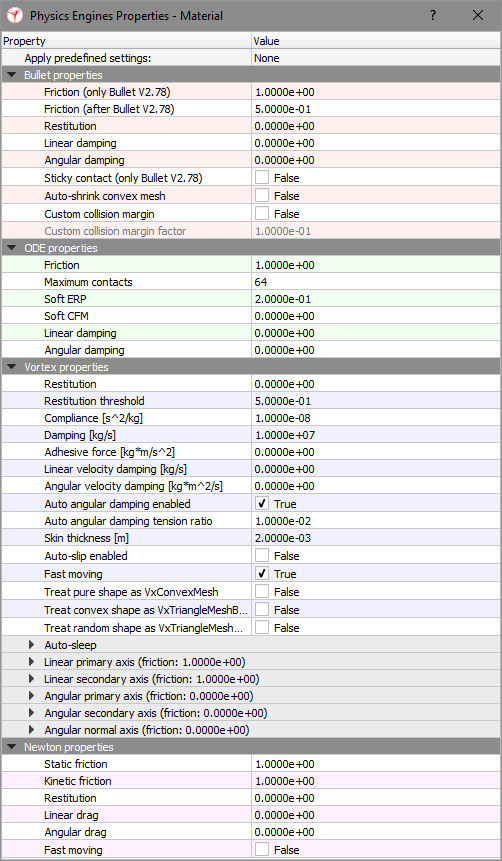
Task: Select the Skin thickness value field
Action: click(x=376, y=538)
